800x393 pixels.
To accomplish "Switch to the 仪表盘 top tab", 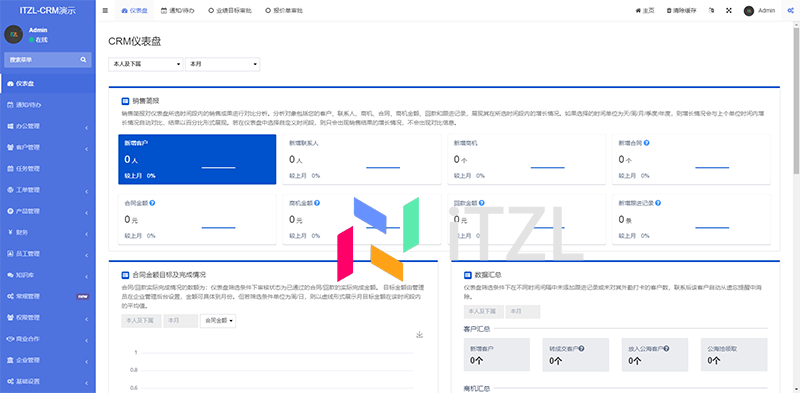I will [135, 11].
